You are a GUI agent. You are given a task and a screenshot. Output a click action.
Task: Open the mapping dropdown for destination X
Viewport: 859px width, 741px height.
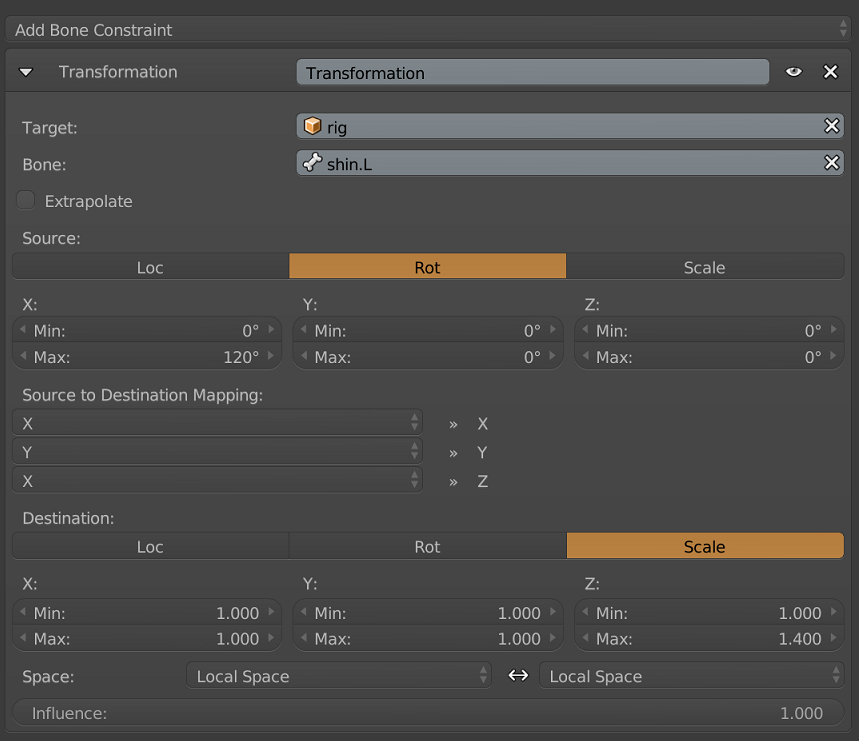click(x=217, y=423)
